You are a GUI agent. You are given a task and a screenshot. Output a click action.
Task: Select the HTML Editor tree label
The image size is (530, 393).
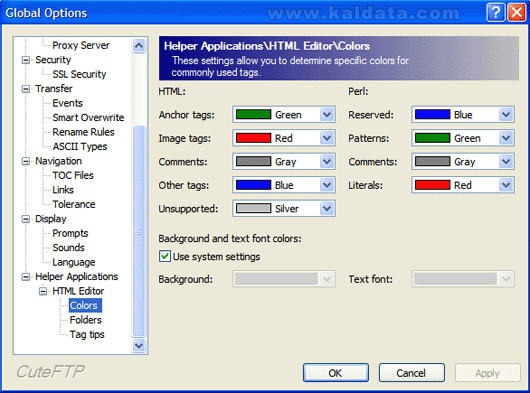78,291
